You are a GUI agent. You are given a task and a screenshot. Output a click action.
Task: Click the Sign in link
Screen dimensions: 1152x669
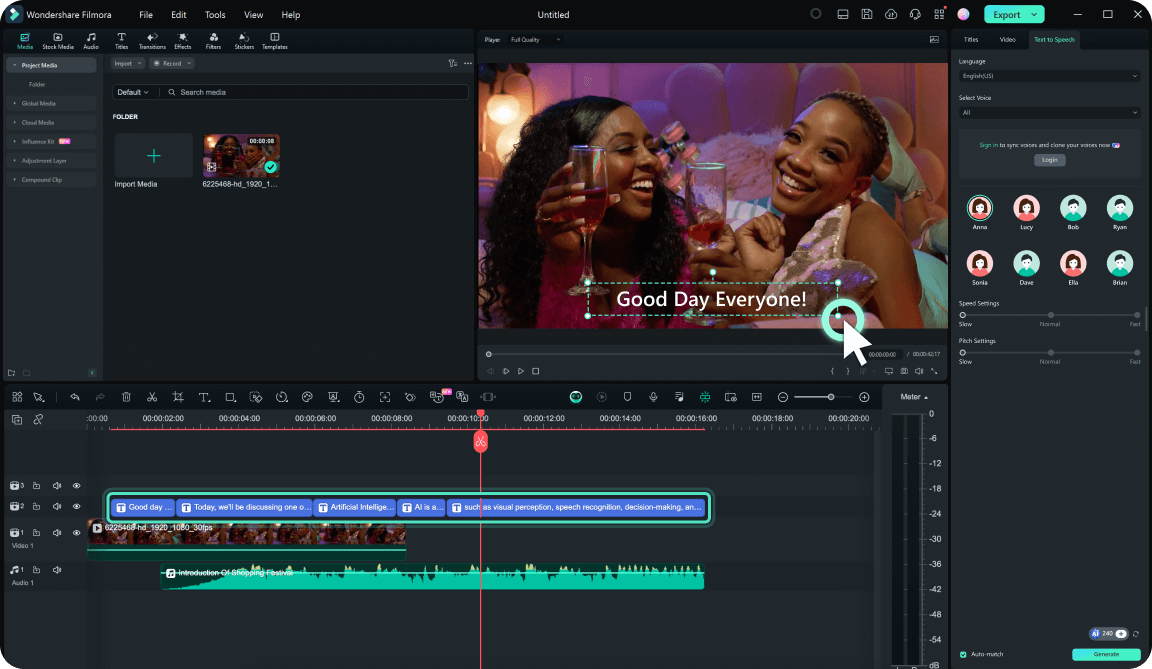[988, 145]
